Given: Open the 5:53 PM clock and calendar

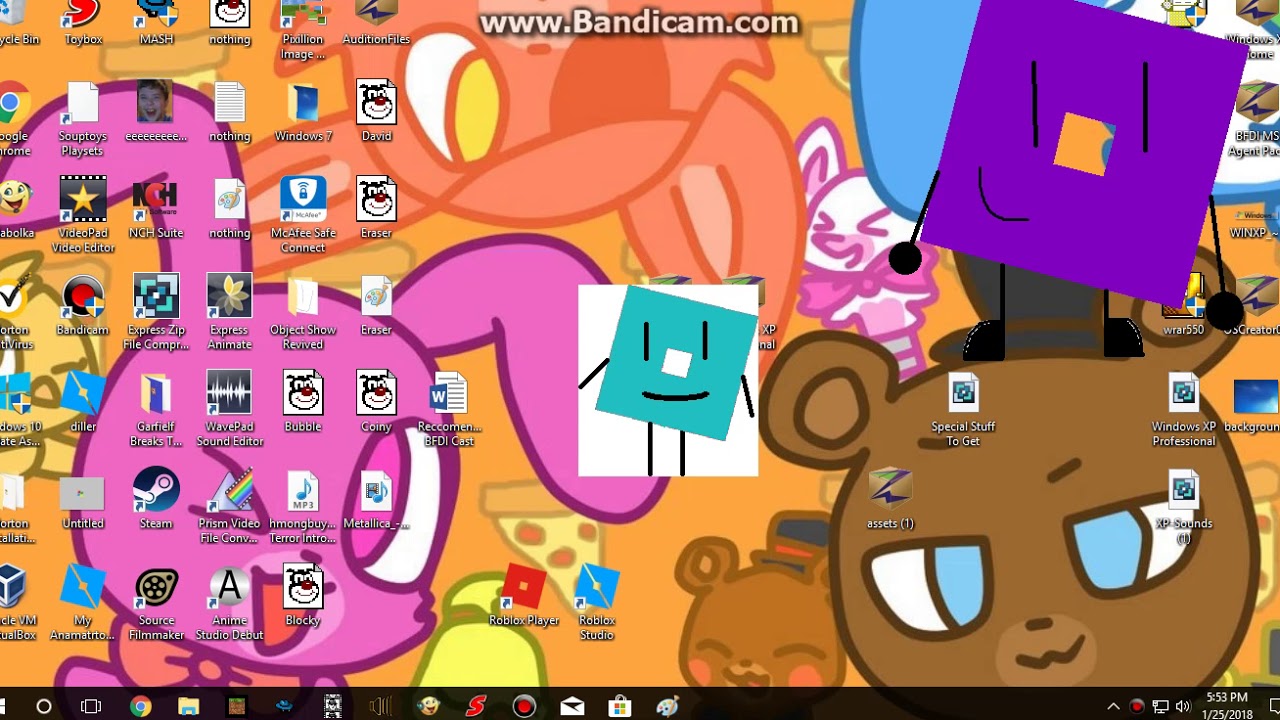Looking at the screenshot, I should pos(1226,706).
